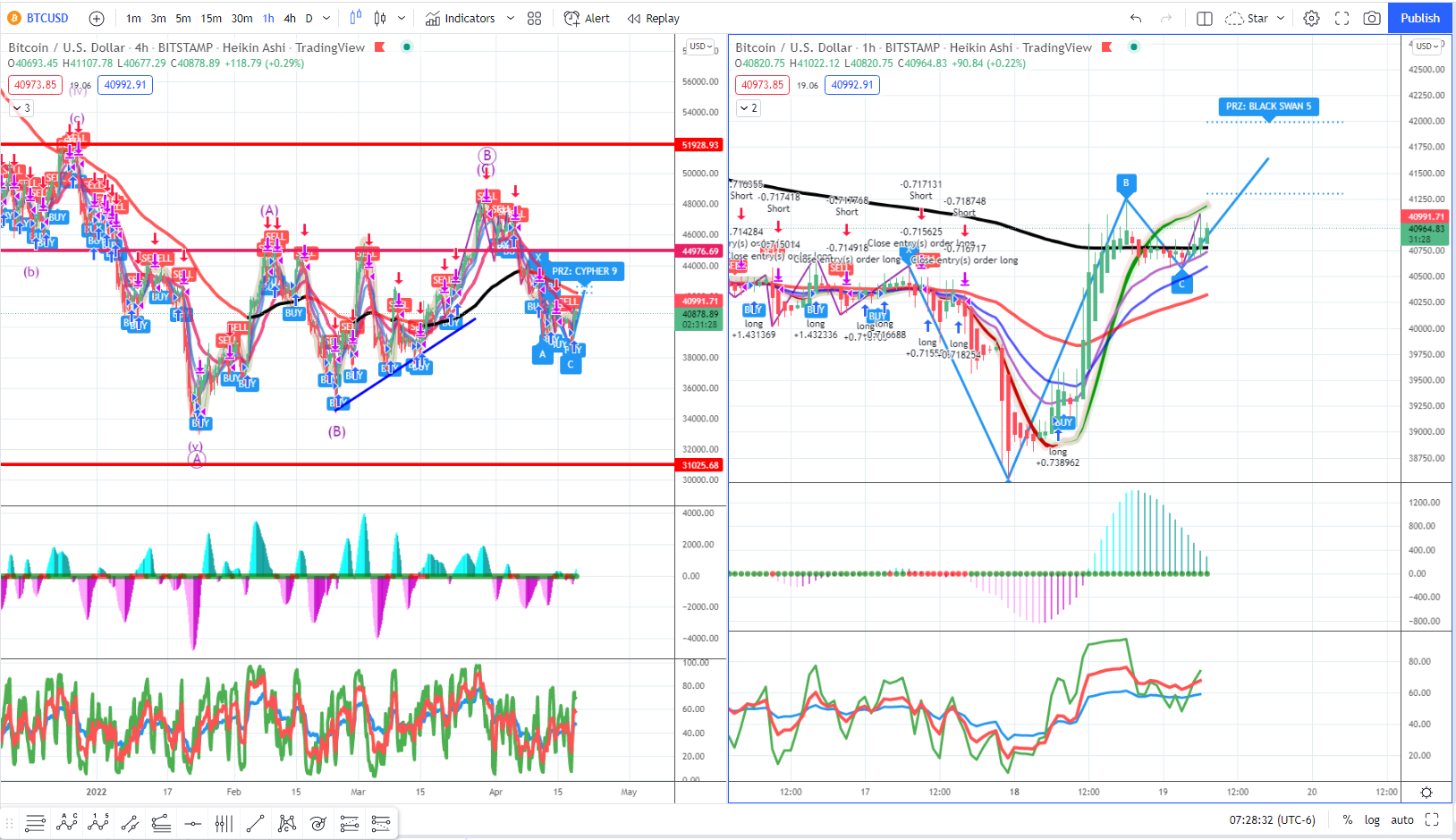Select the Pitchfork/Gann fan tool icon

pyautogui.click(x=161, y=823)
